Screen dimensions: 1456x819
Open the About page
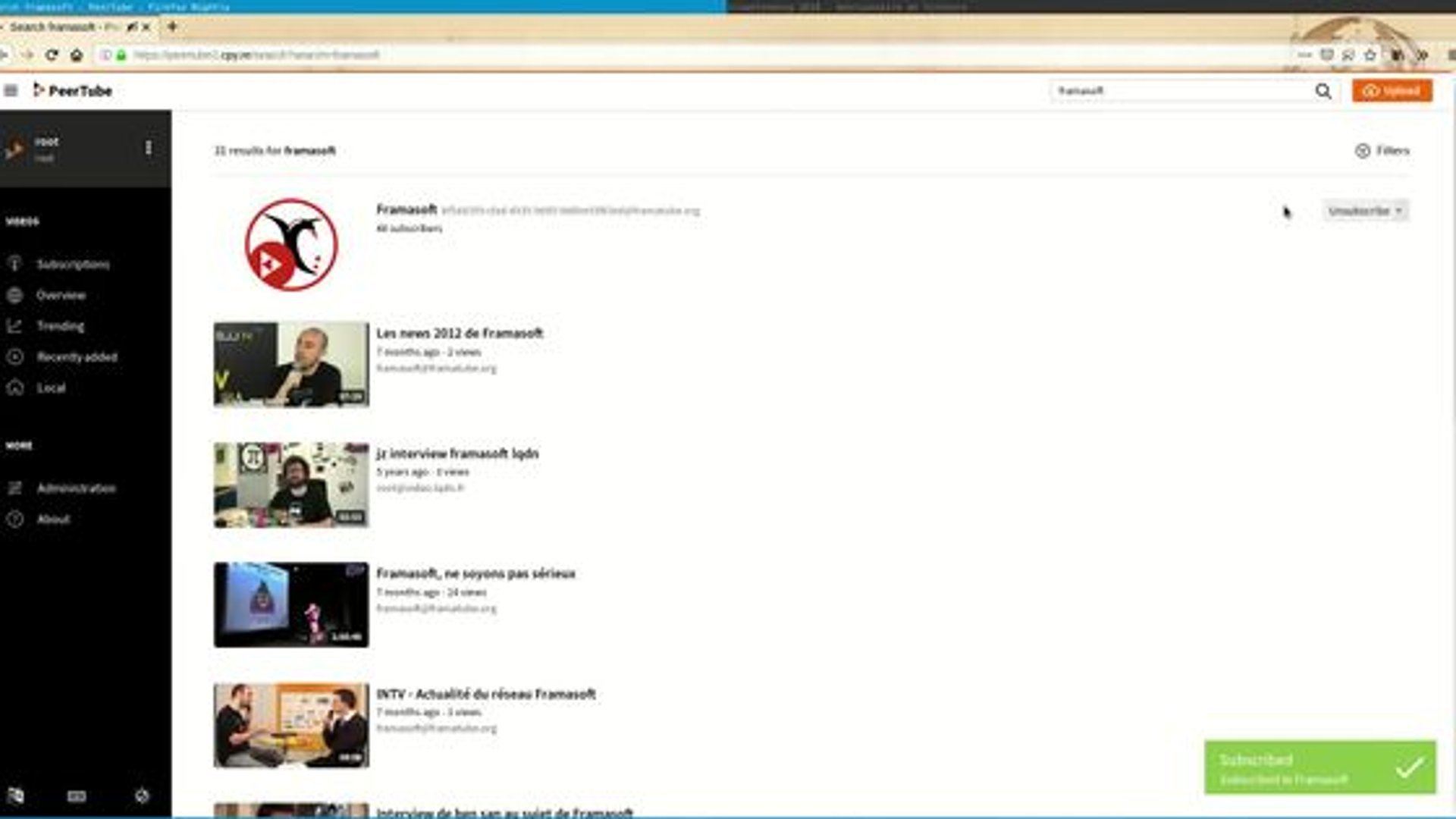[53, 519]
